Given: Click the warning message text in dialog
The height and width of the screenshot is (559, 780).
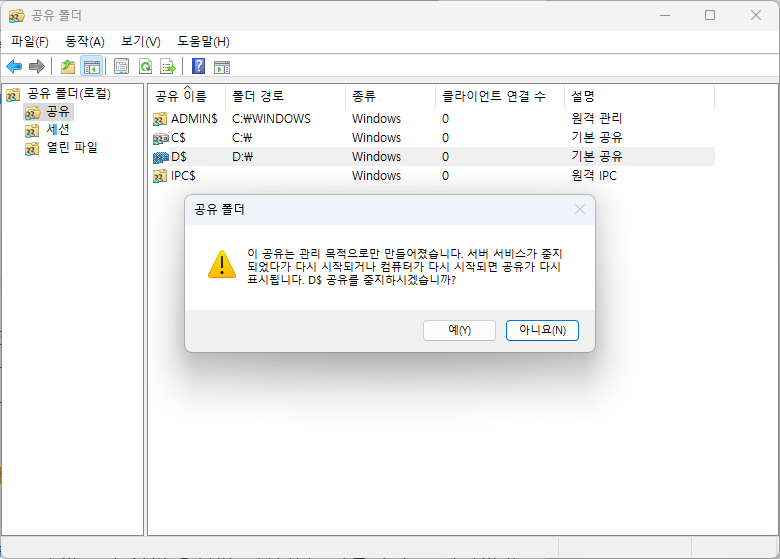Looking at the screenshot, I should 404,267.
